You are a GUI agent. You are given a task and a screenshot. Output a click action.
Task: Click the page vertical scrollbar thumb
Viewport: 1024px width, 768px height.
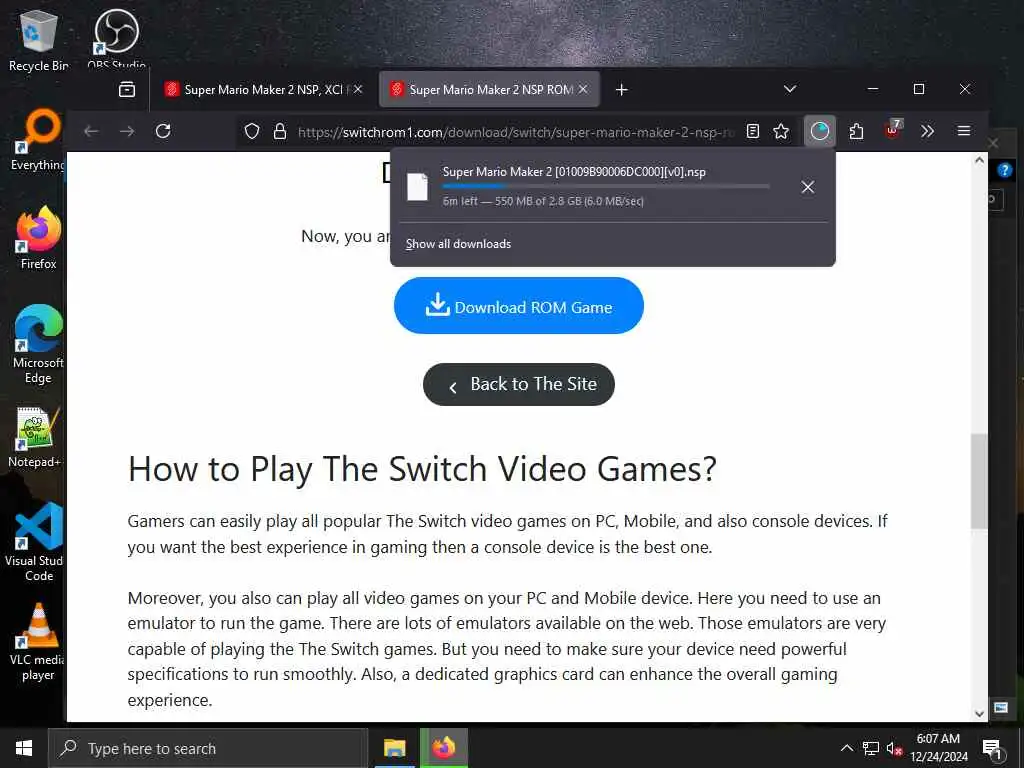pos(978,481)
